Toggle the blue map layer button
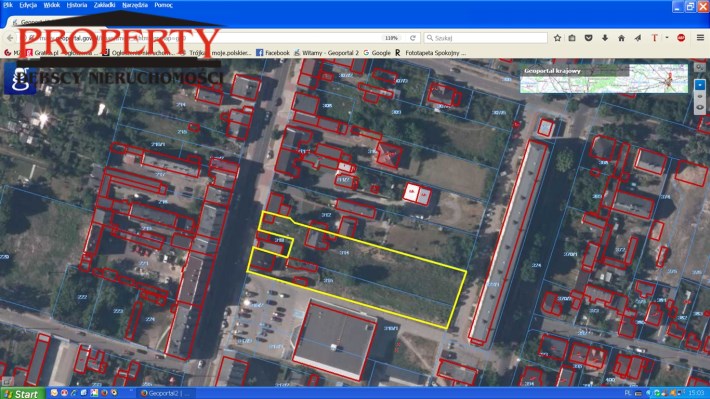Screen dimensions: 710x399 [700, 85]
